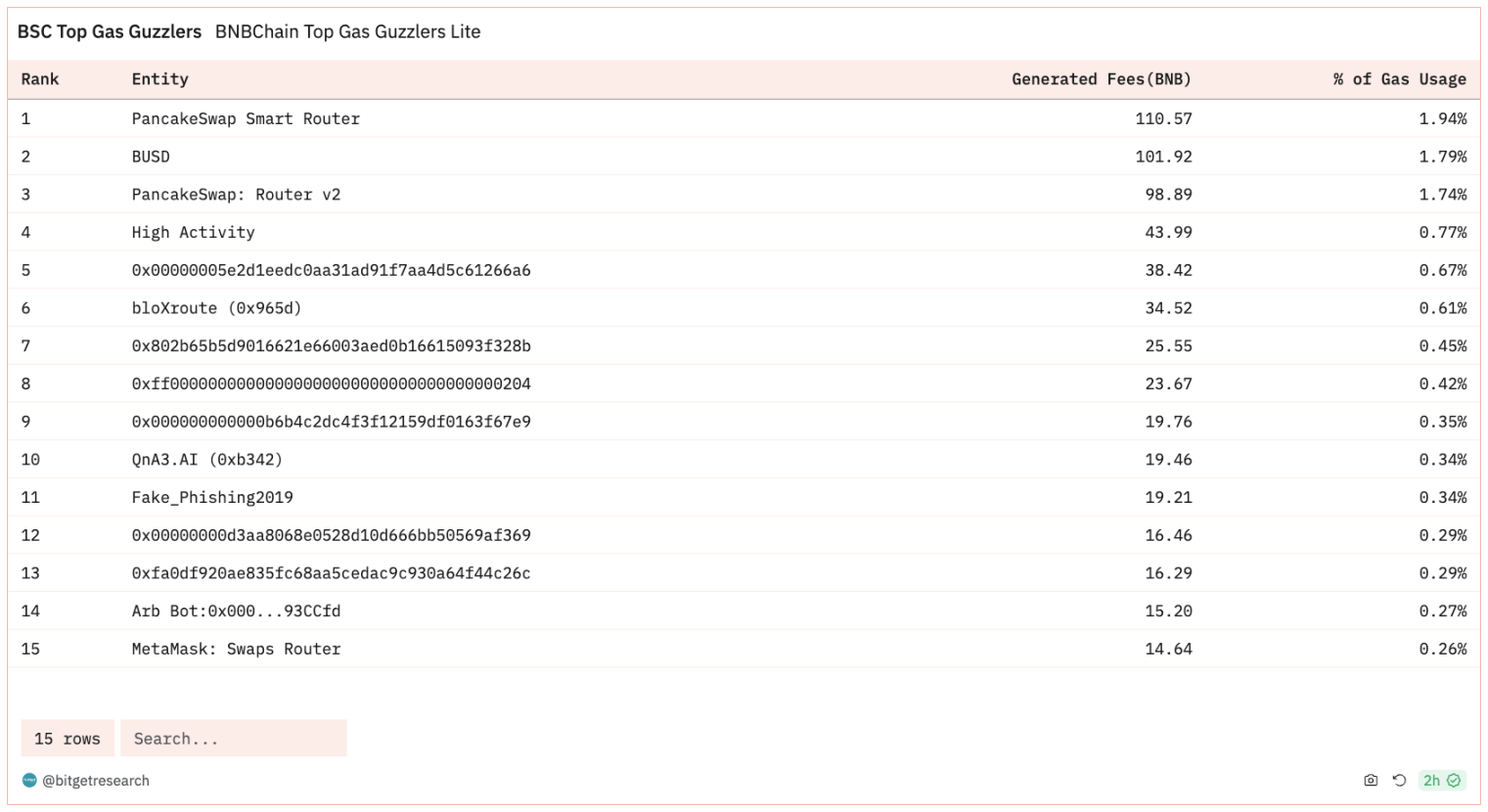Click the 16.29 fees value

click(x=1169, y=573)
